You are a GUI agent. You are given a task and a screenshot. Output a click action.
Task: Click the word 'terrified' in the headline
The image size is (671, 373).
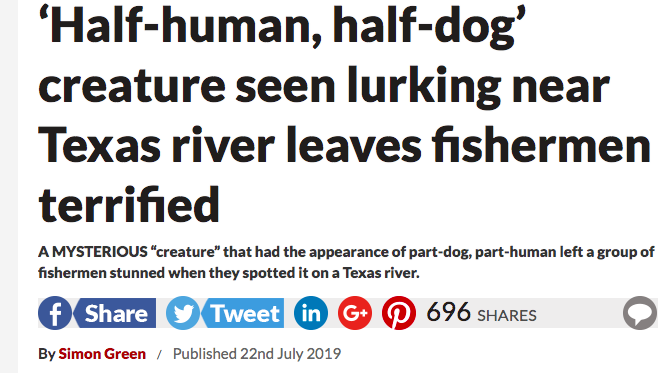(x=129, y=204)
